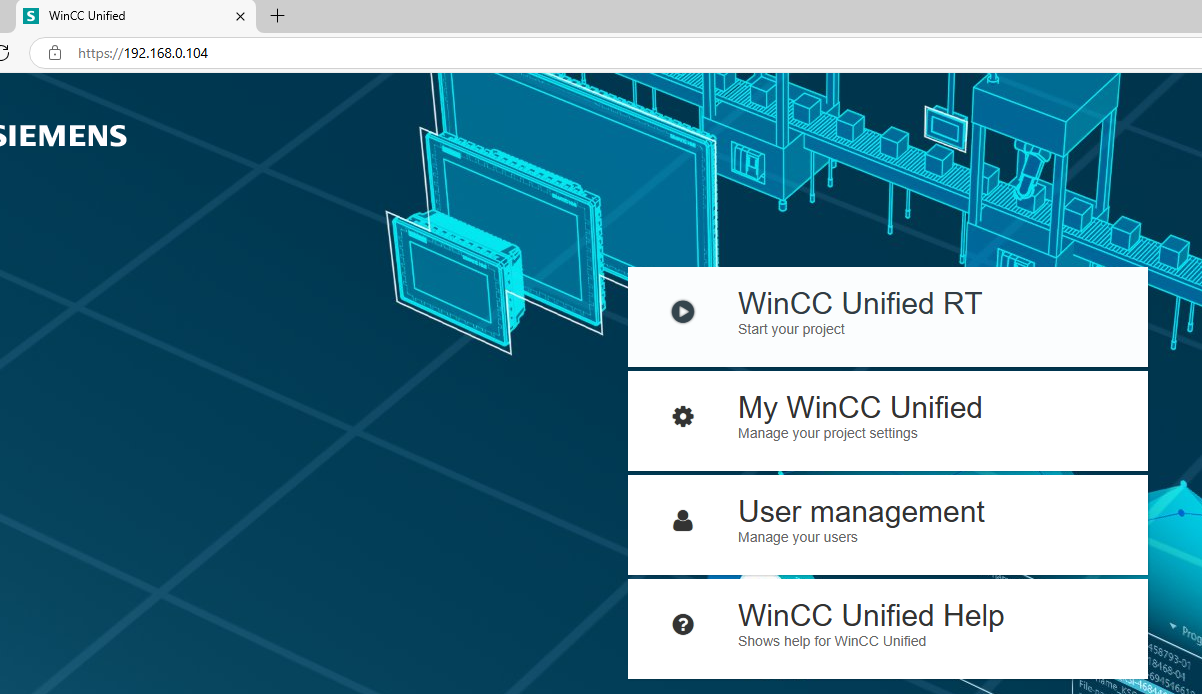The image size is (1202, 694).
Task: Click the SIEMENS logo
Action: pyautogui.click(x=63, y=136)
